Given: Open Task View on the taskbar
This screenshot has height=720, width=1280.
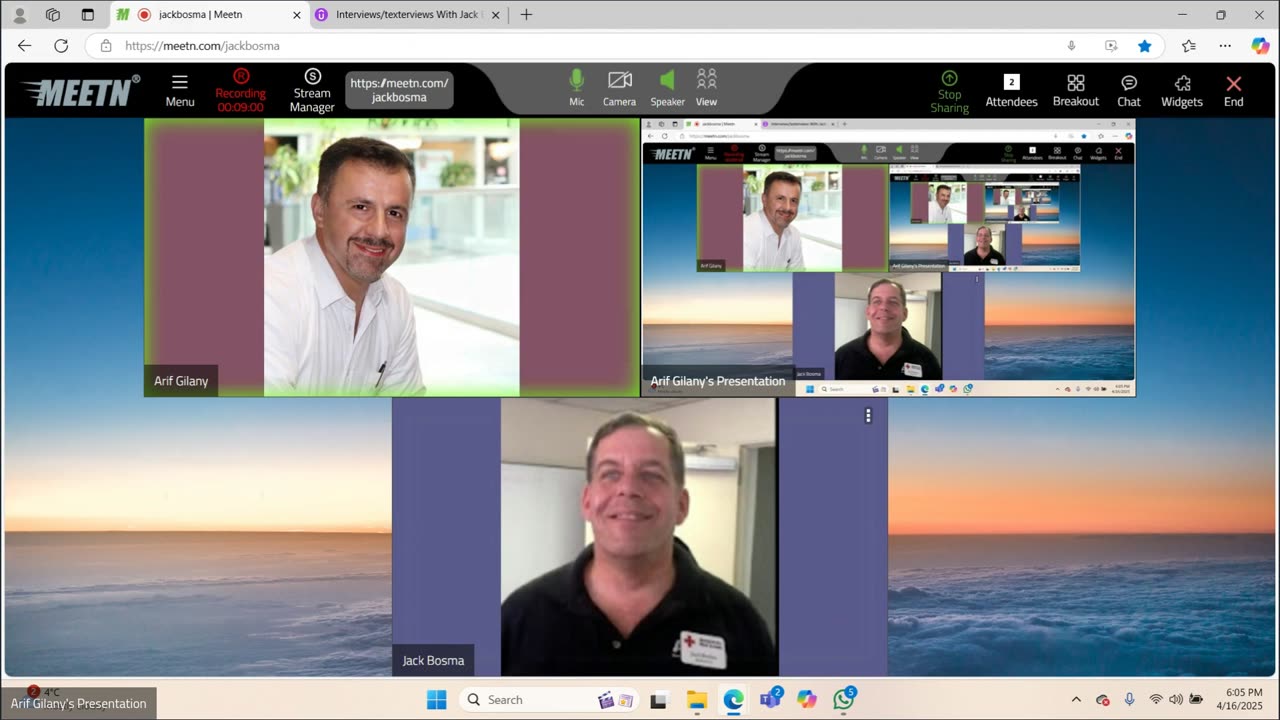Looking at the screenshot, I should (x=659, y=700).
